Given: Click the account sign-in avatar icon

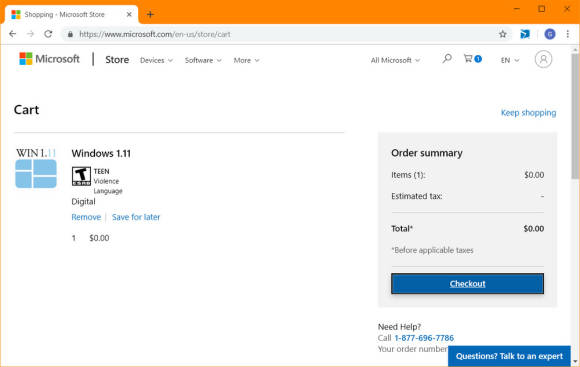Looking at the screenshot, I should [x=543, y=59].
